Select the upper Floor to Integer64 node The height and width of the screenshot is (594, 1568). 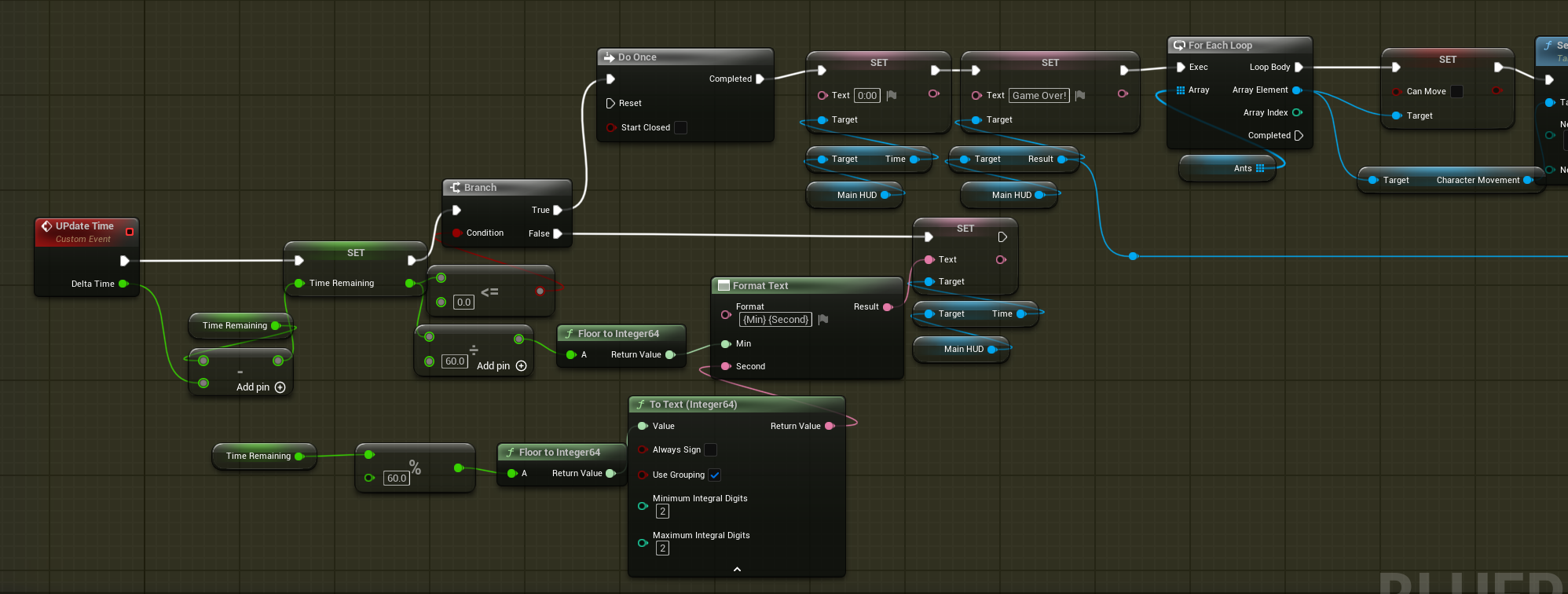click(x=621, y=346)
